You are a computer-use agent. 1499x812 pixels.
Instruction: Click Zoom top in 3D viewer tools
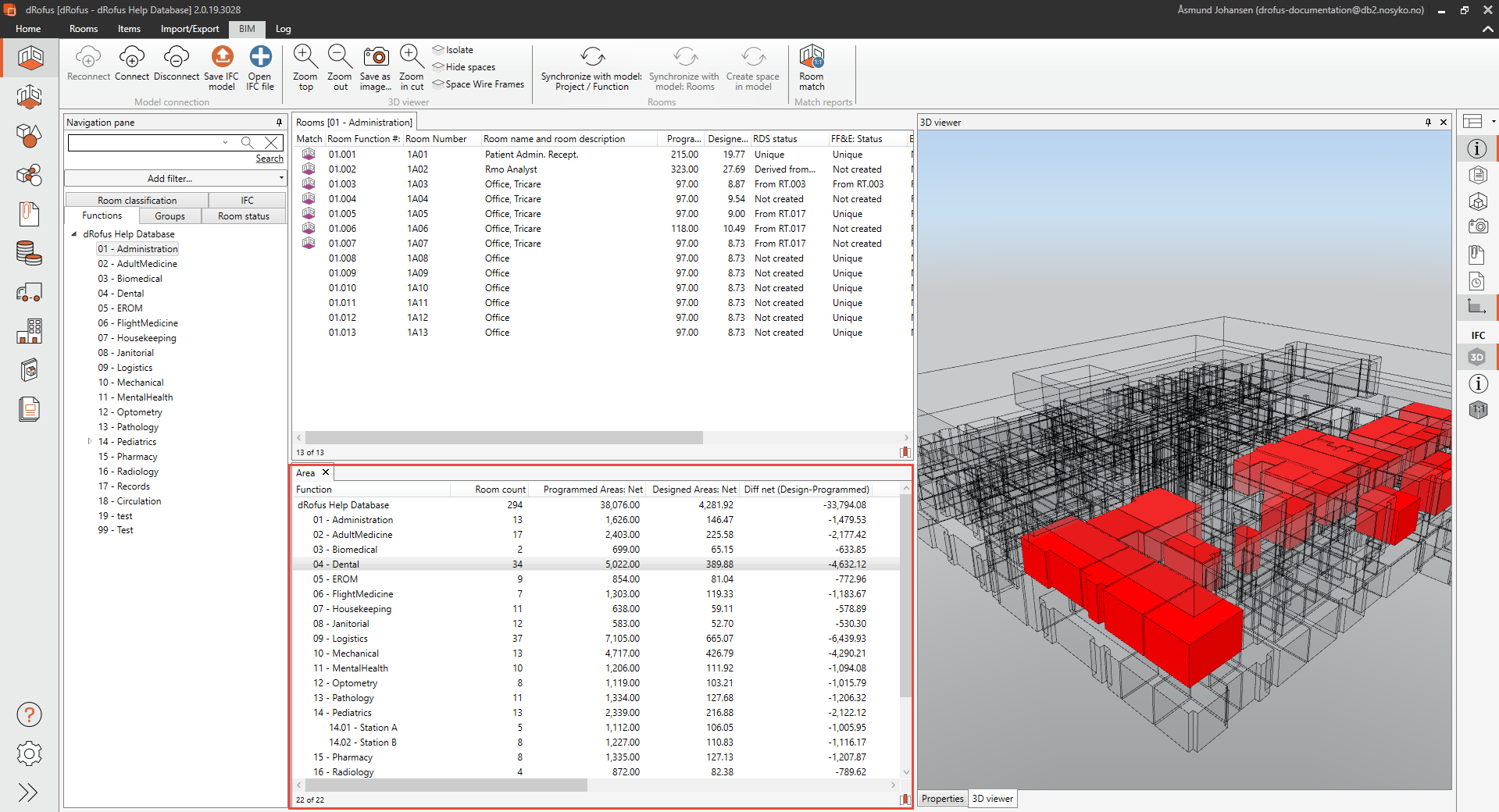tap(305, 58)
